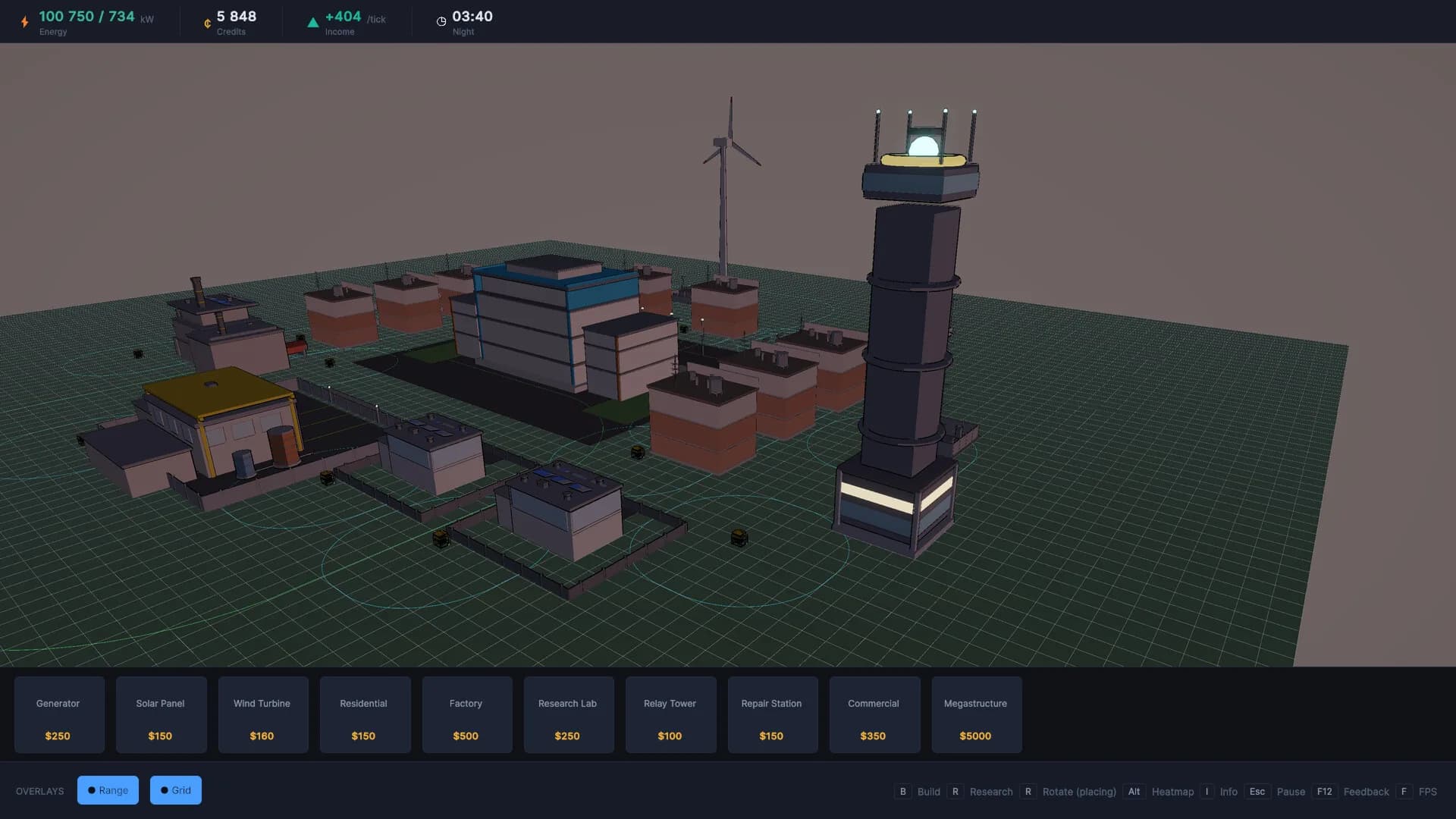Click the F key FPS hint
The image size is (1456, 819).
(x=1404, y=792)
